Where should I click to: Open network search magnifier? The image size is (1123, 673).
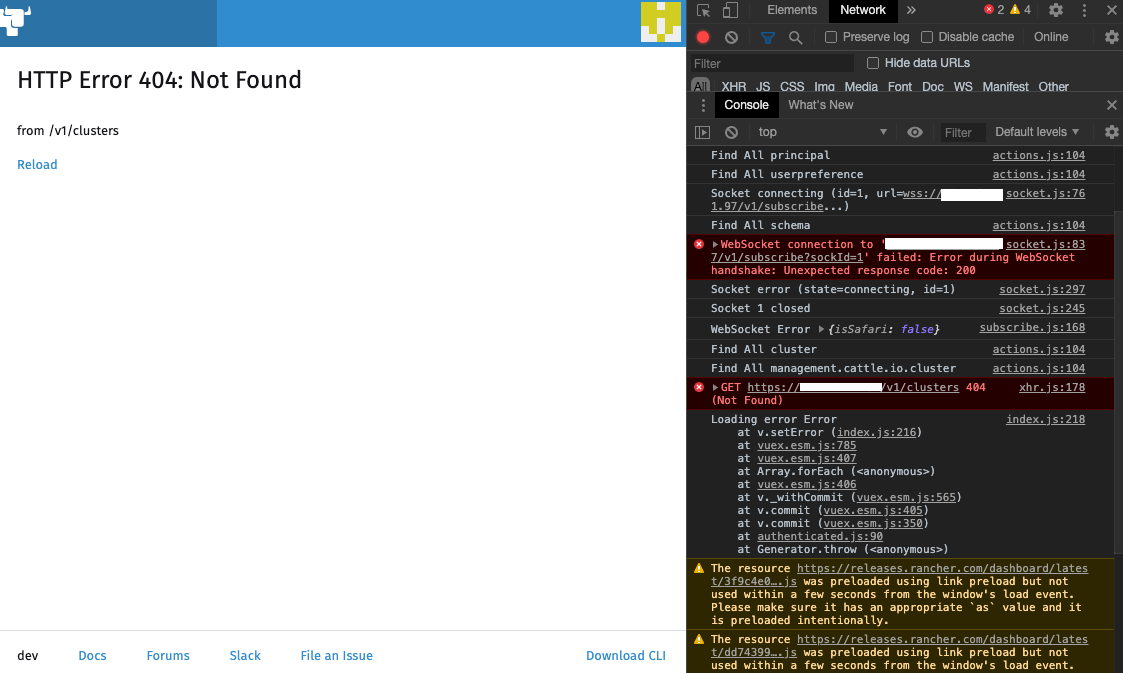click(795, 37)
